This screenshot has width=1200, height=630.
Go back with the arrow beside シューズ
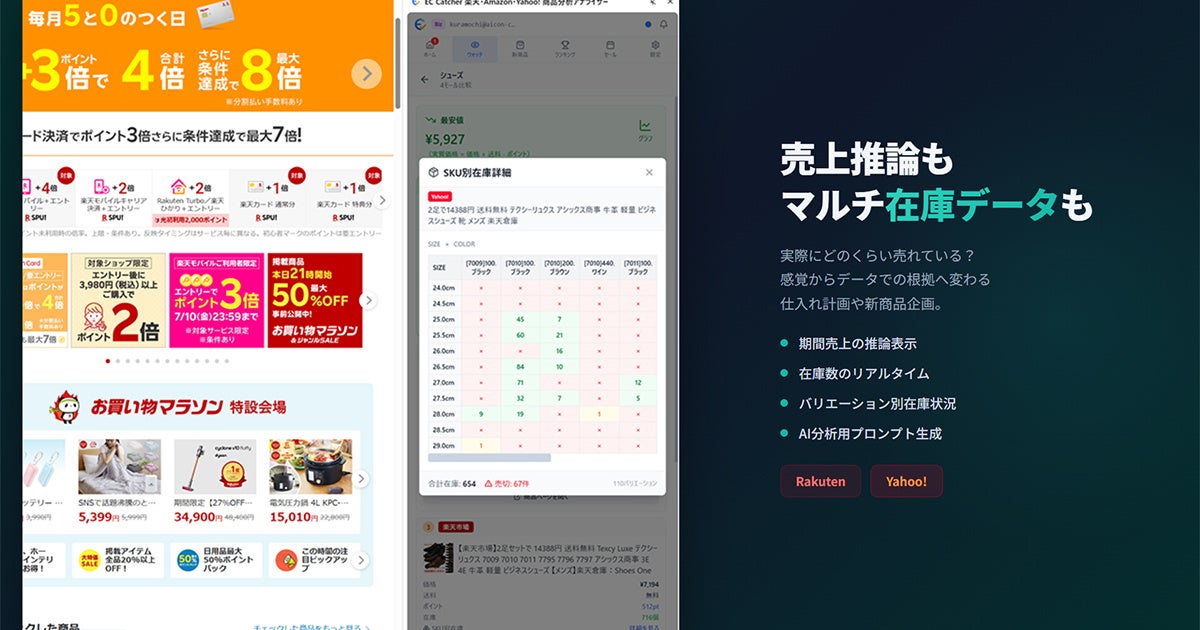pos(425,79)
